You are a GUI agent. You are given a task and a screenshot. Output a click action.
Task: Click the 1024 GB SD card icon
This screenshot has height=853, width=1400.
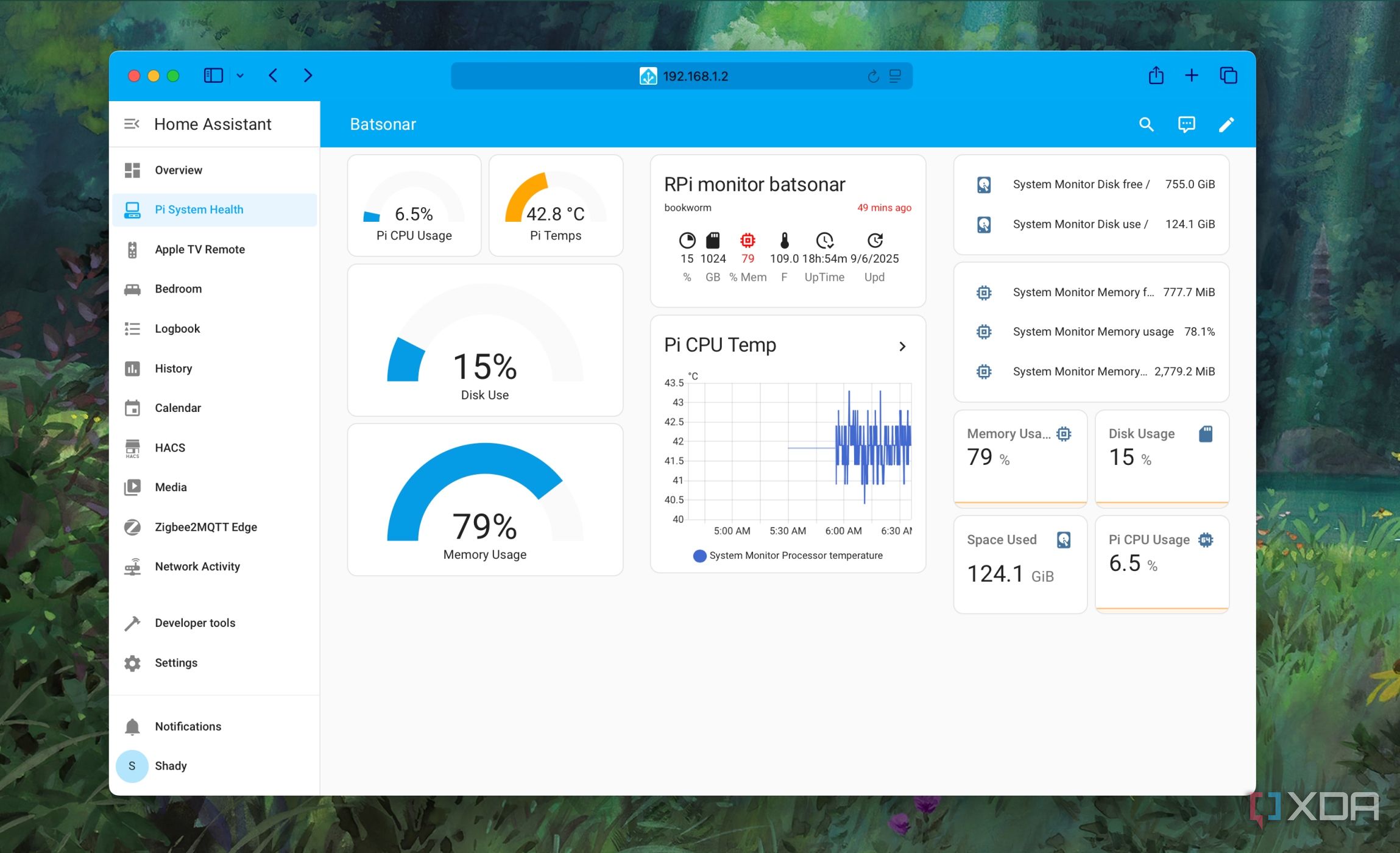(x=713, y=240)
